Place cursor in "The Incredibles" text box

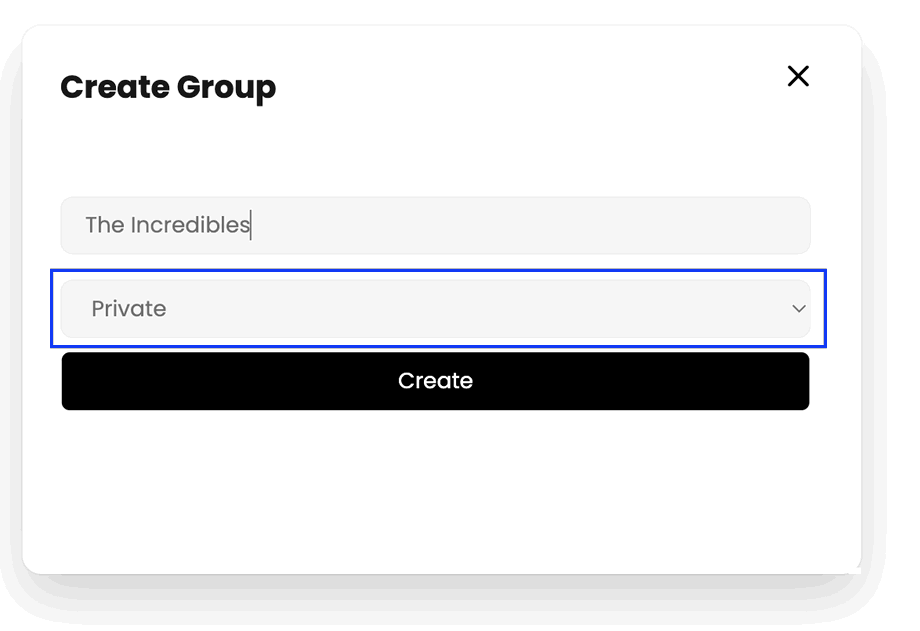435,225
